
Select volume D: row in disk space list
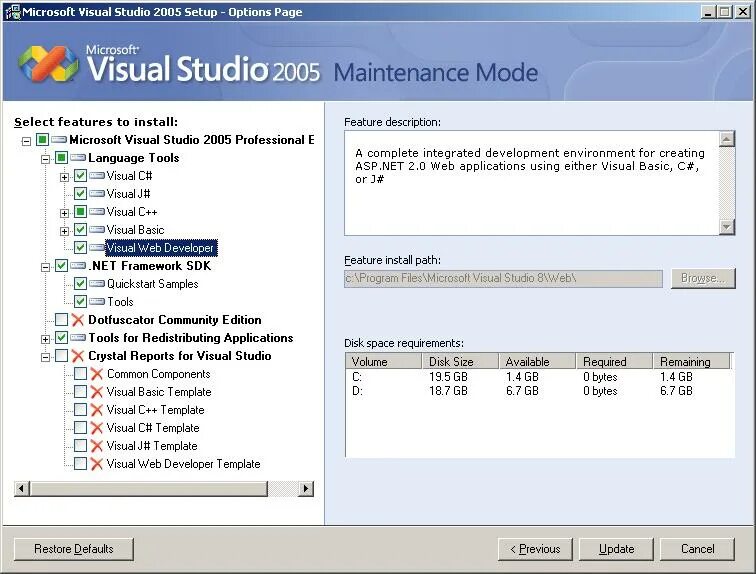(x=540, y=391)
